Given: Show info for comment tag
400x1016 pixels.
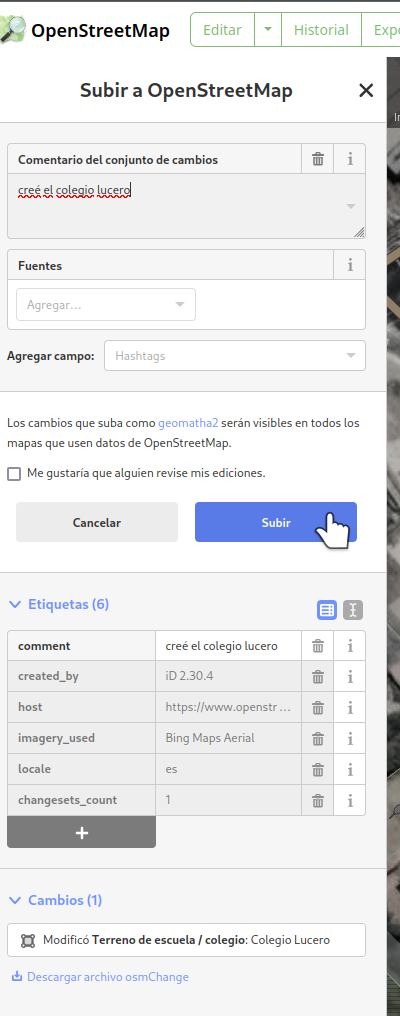Looking at the screenshot, I should pyautogui.click(x=350, y=646).
